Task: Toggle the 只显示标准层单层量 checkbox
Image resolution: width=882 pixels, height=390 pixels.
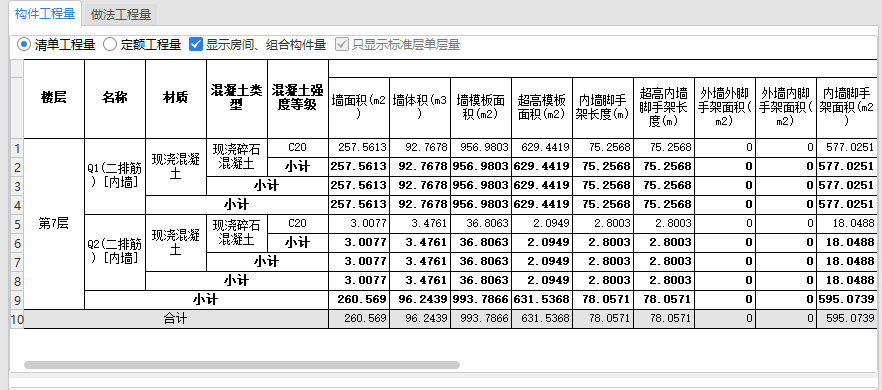Action: tap(342, 44)
